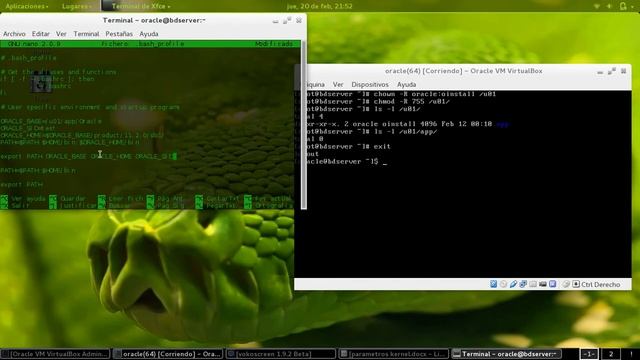
Task: Click the optical disc icon in VirtualBox status bar
Action: (503, 284)
